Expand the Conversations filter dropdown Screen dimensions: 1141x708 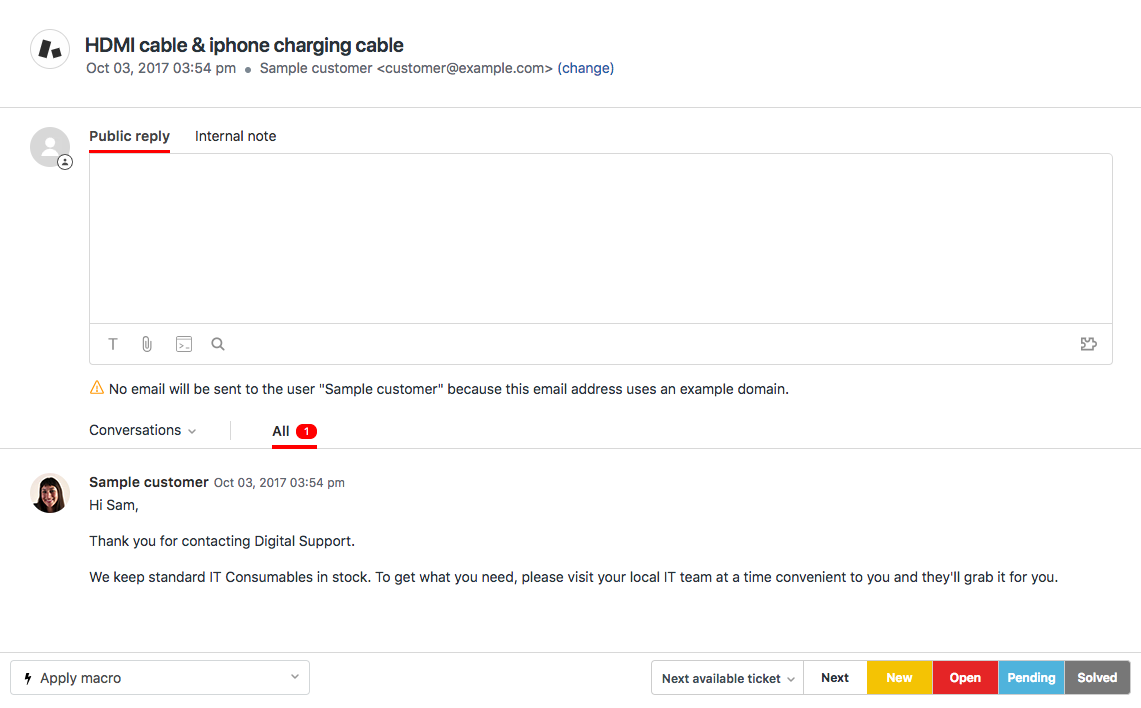point(142,430)
